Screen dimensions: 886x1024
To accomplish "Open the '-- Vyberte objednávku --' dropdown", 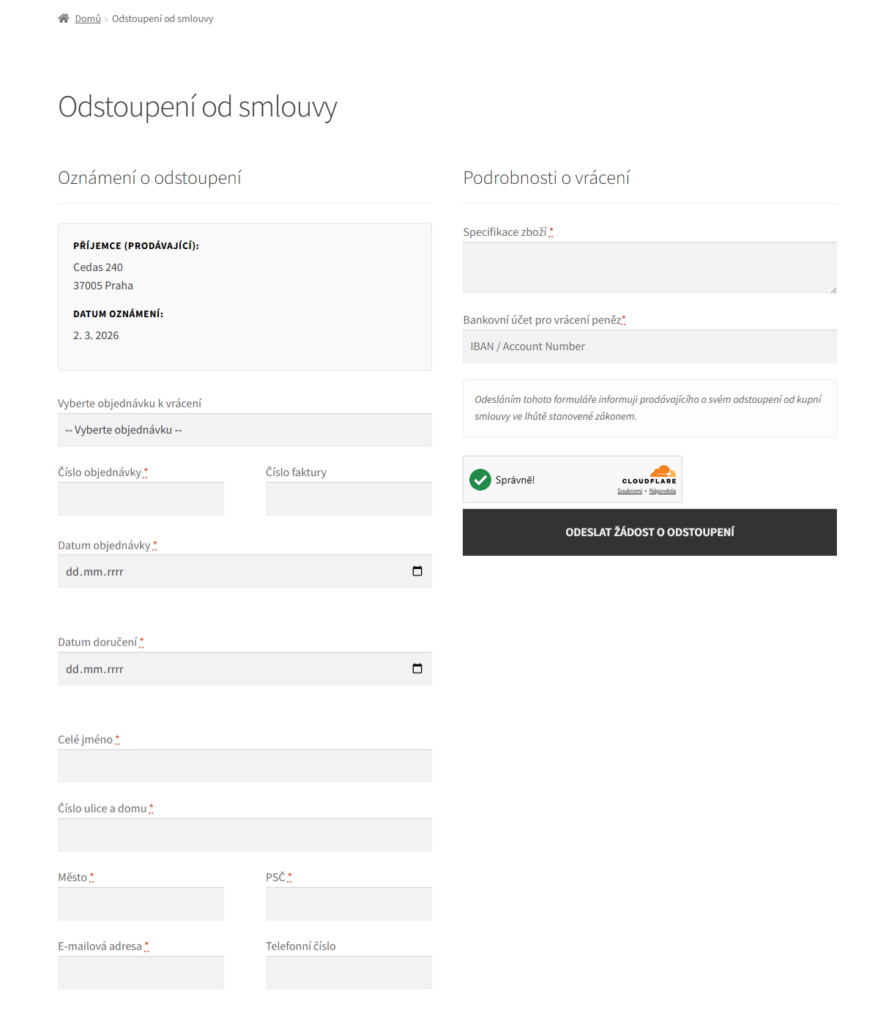I will (x=244, y=429).
